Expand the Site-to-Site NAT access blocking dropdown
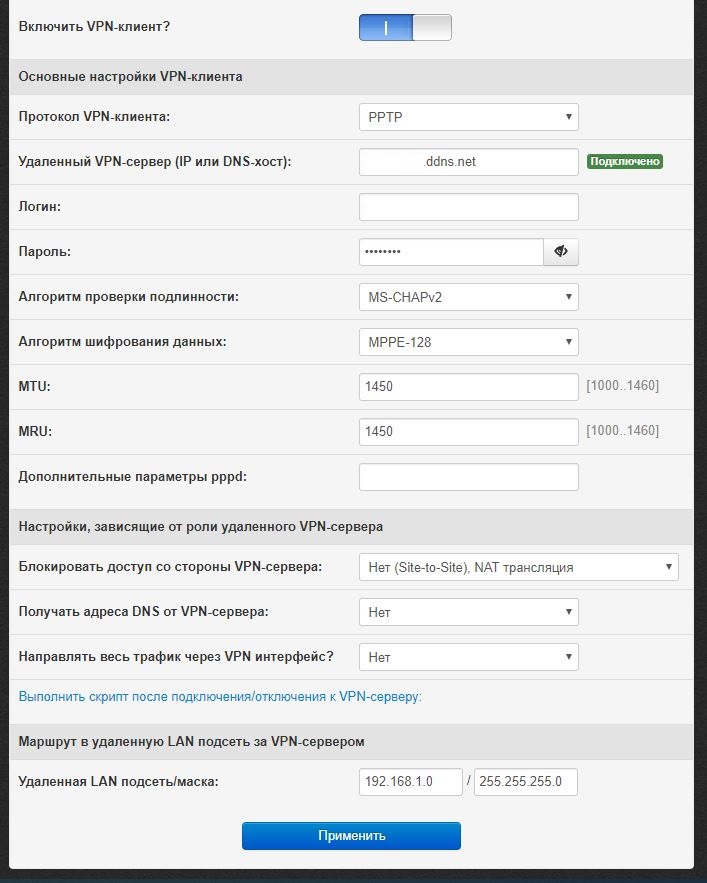Image resolution: width=707 pixels, height=883 pixels. pyautogui.click(x=518, y=567)
